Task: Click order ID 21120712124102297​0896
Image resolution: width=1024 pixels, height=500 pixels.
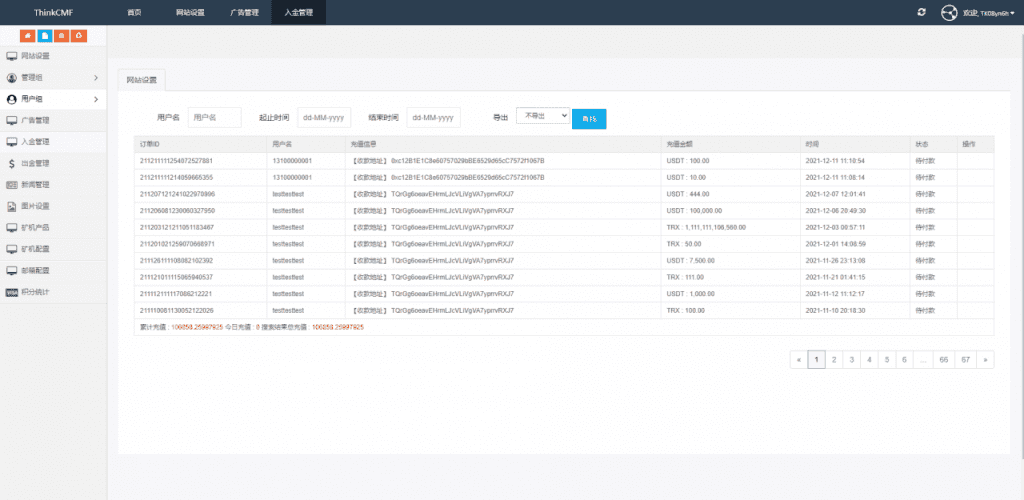Action: pos(178,194)
